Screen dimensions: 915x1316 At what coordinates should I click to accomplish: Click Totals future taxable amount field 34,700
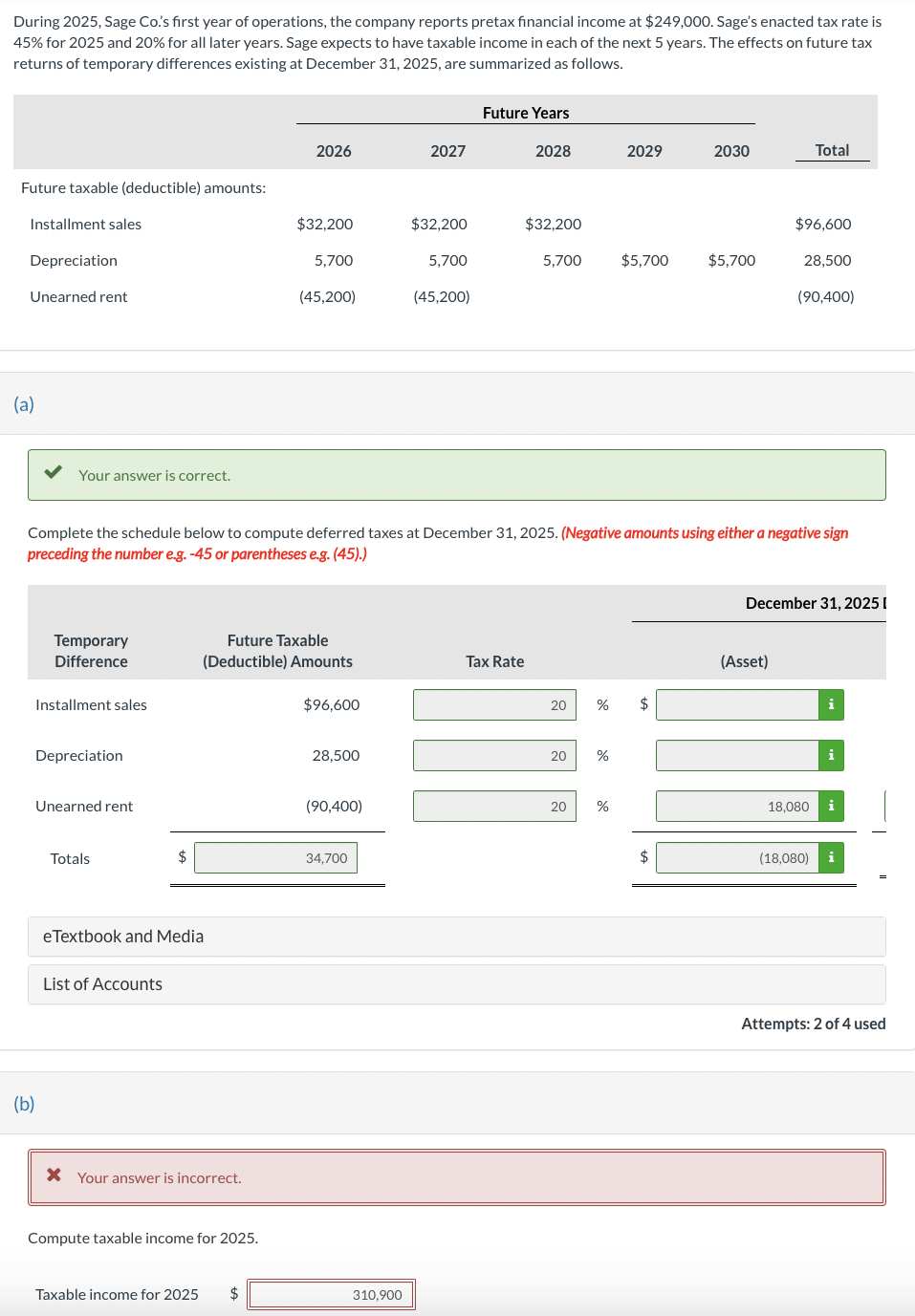(276, 858)
